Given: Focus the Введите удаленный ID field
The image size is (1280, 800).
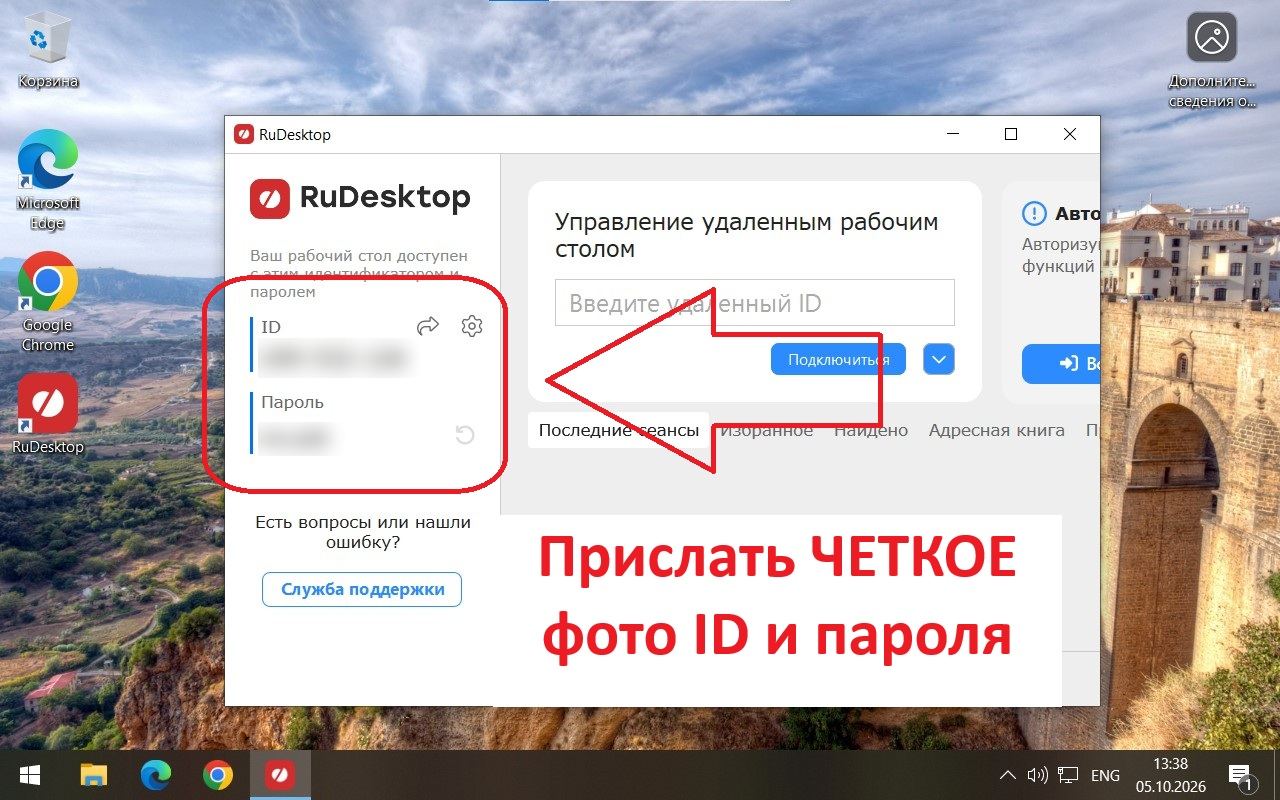Looking at the screenshot, I should pyautogui.click(x=755, y=303).
